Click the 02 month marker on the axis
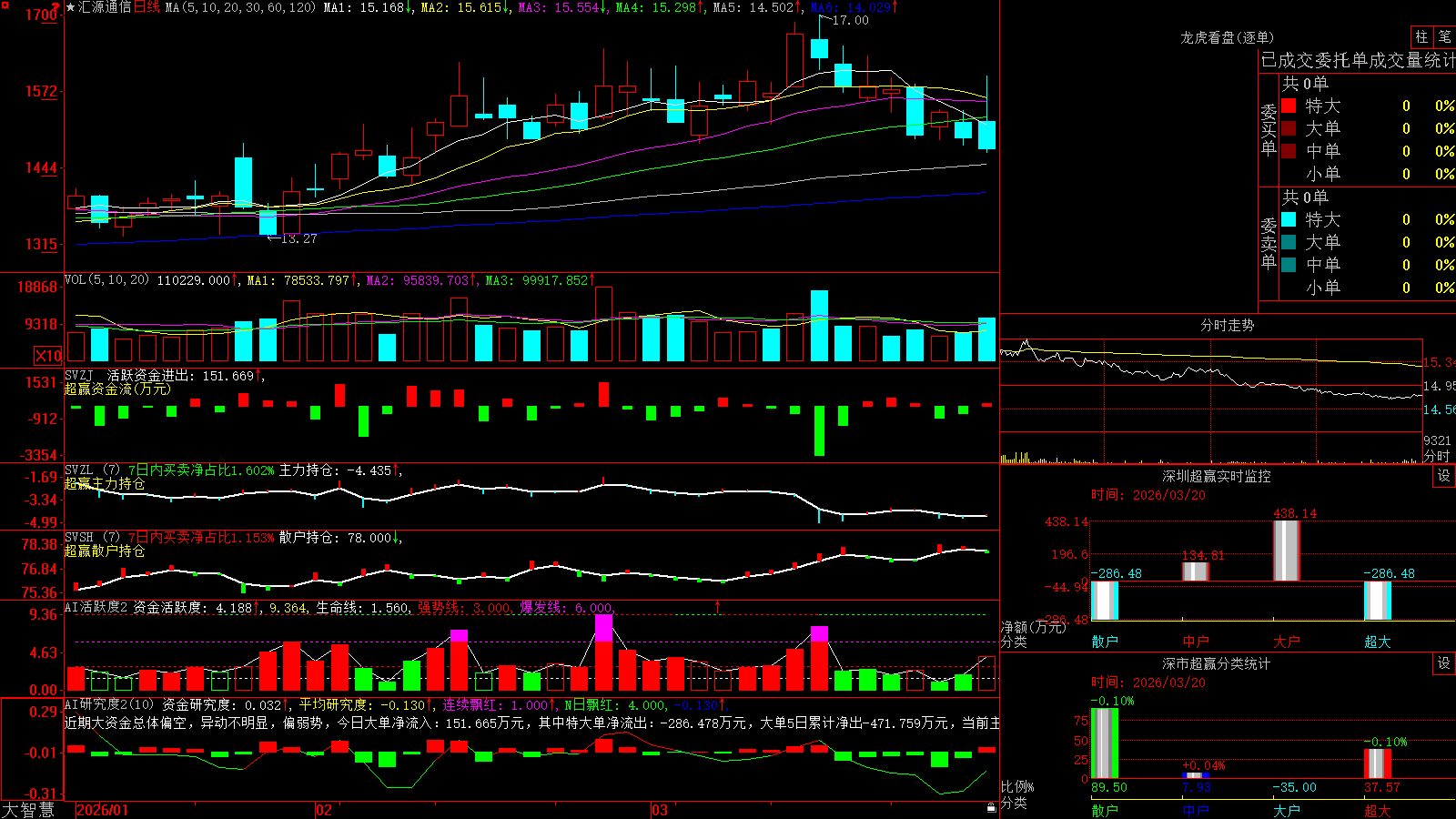 coord(324,810)
